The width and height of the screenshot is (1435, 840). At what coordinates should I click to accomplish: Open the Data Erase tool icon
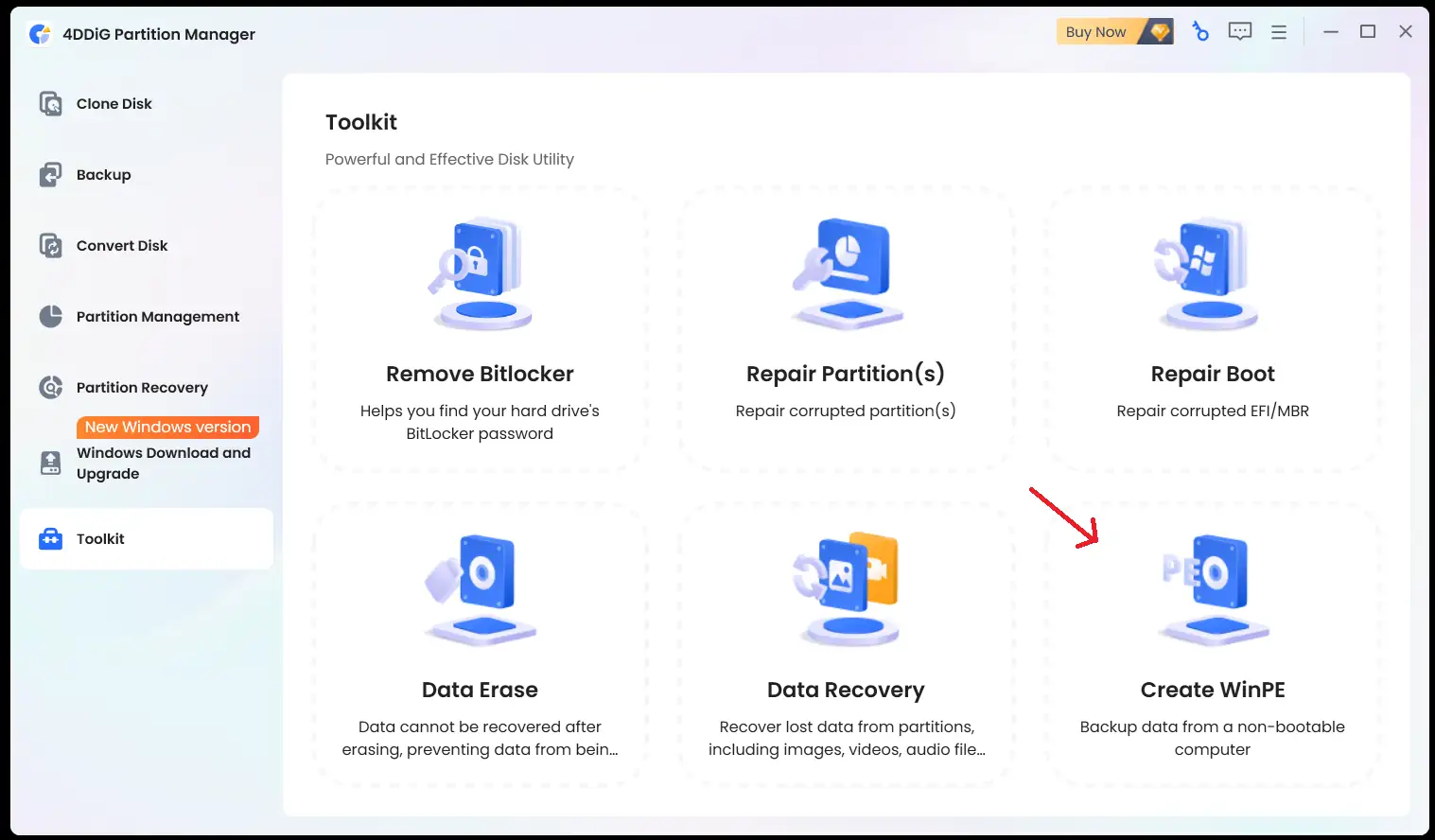click(x=480, y=588)
